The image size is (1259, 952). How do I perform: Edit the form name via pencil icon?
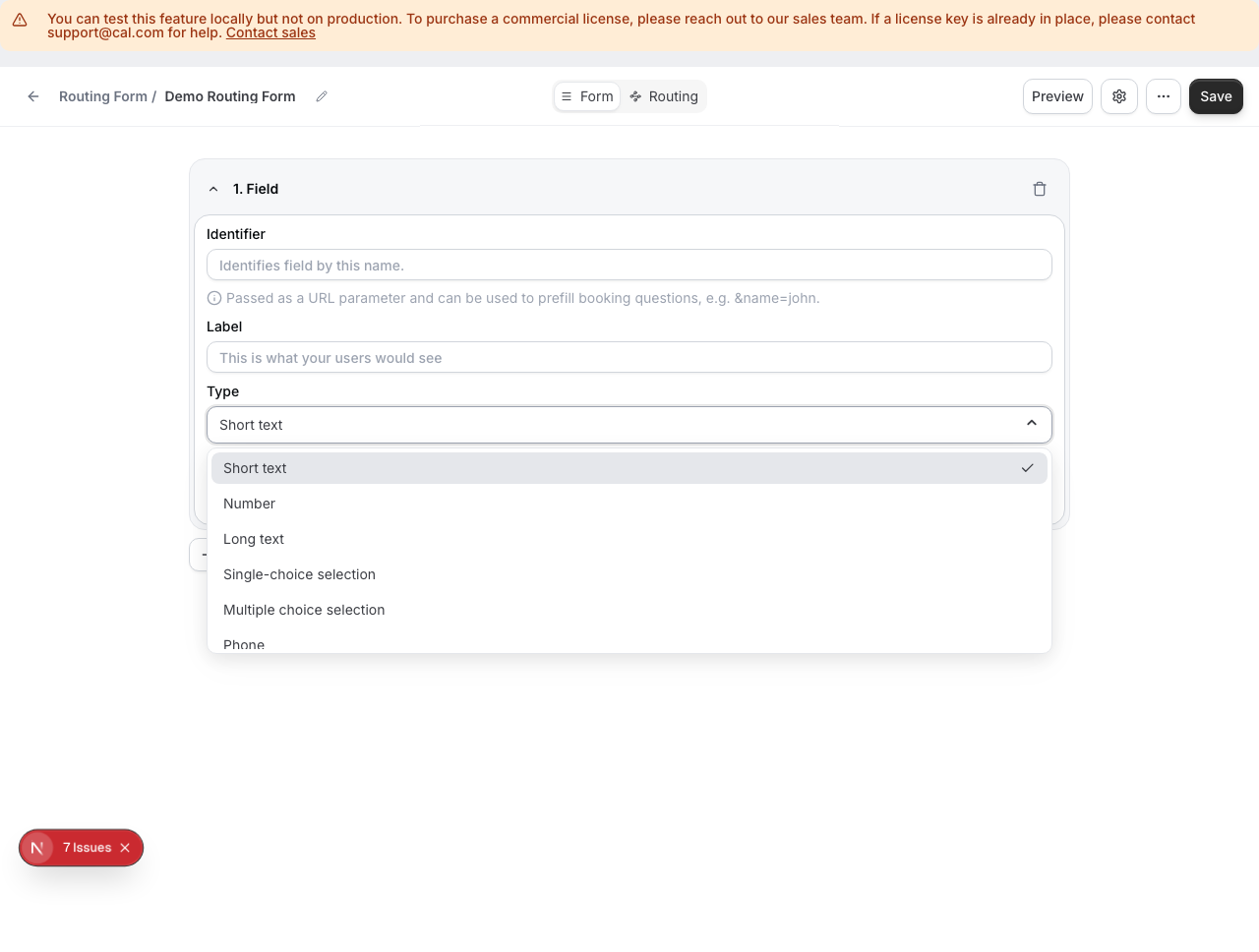point(321,96)
